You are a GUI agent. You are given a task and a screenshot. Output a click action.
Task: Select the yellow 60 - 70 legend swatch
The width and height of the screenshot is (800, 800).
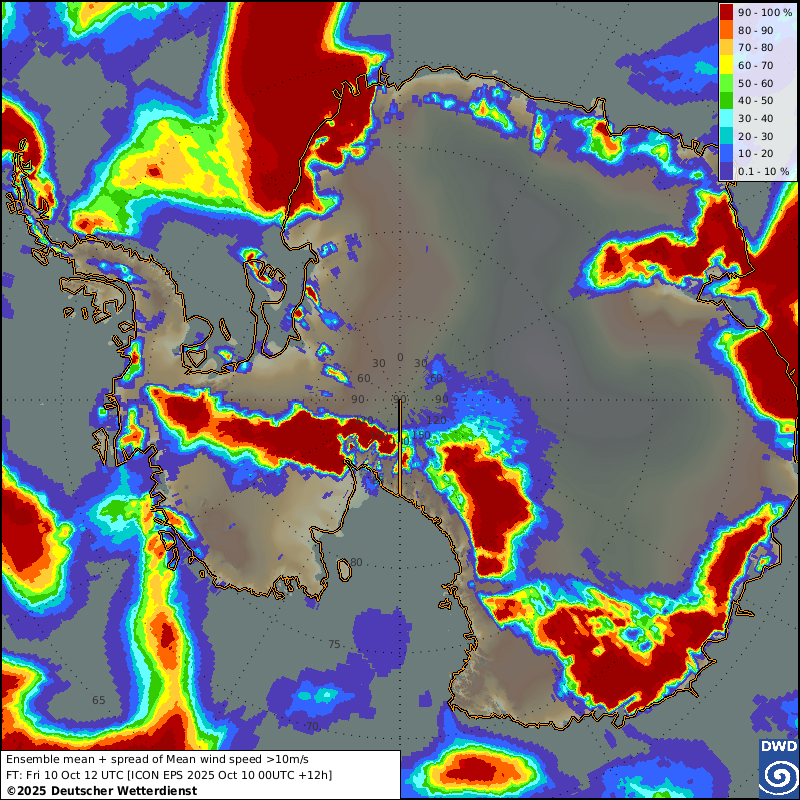tap(729, 65)
